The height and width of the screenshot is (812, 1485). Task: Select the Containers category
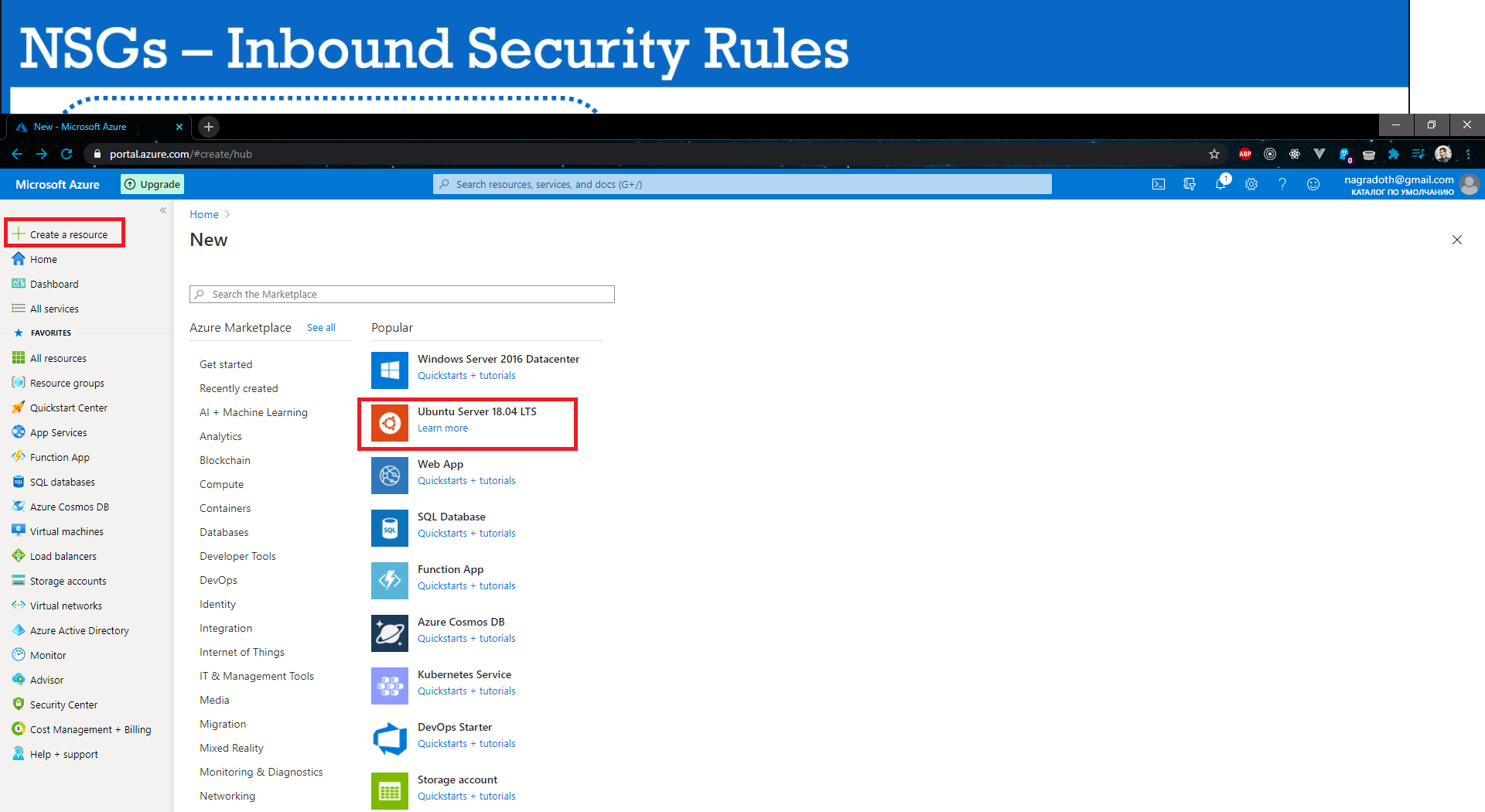(225, 508)
